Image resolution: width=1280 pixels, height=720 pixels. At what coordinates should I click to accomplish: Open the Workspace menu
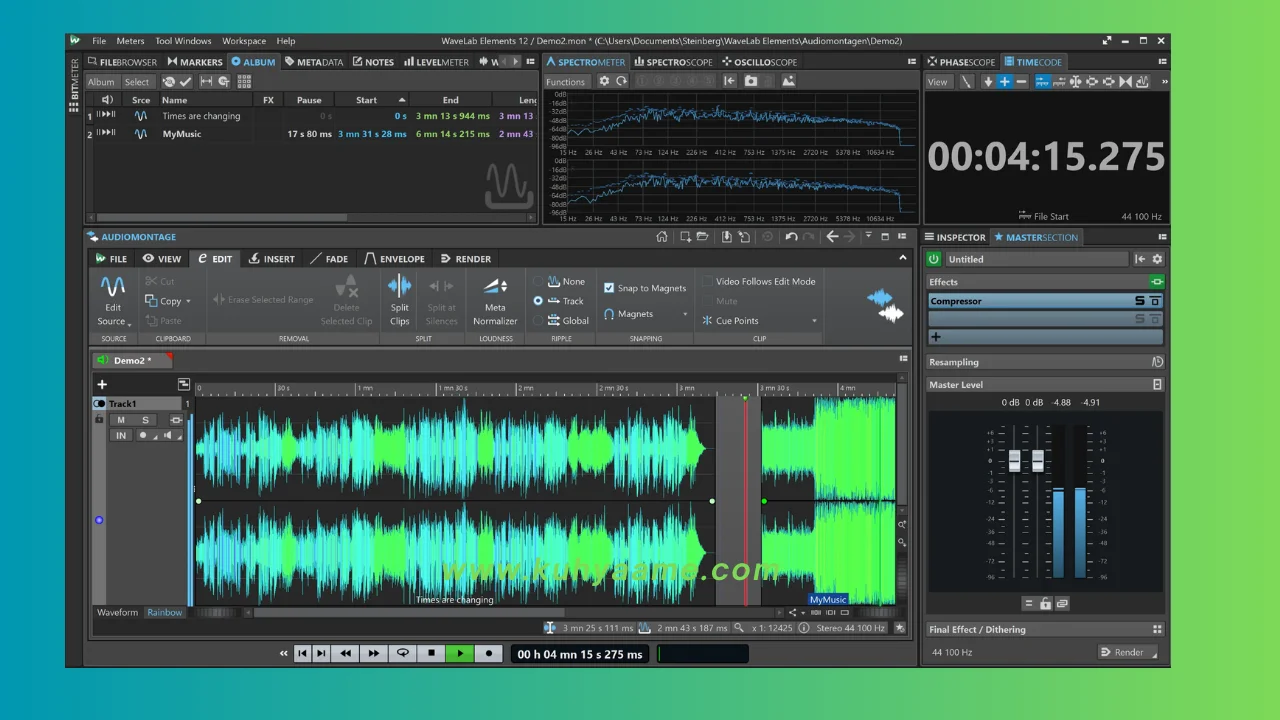click(244, 41)
